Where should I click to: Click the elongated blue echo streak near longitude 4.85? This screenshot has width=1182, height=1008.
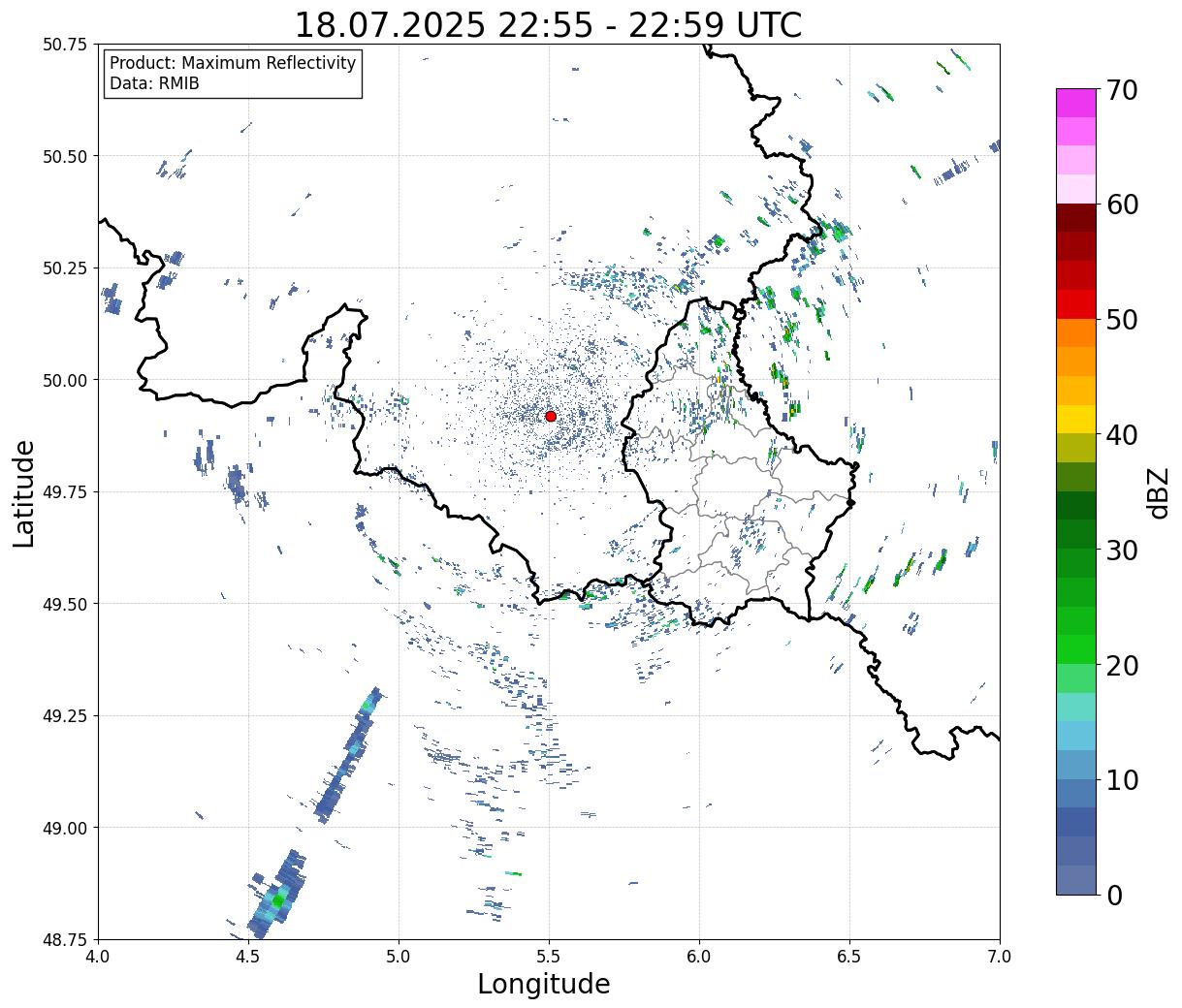pos(348,754)
